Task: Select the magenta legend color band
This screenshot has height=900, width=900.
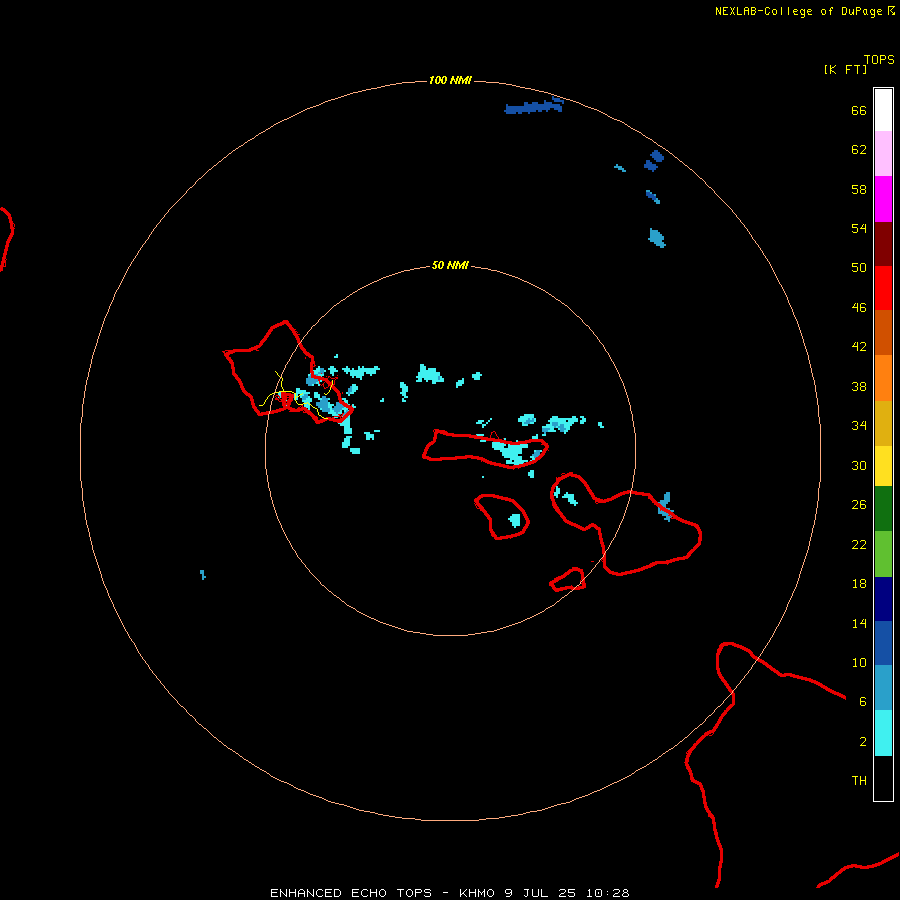Action: 883,199
